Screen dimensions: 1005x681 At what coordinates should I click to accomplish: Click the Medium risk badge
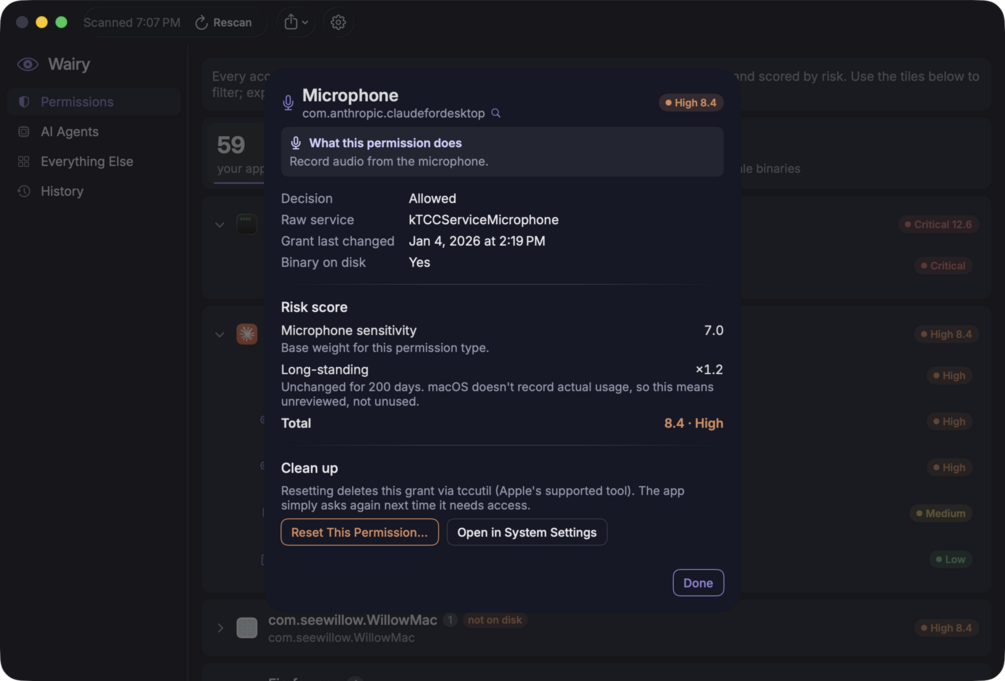point(940,513)
